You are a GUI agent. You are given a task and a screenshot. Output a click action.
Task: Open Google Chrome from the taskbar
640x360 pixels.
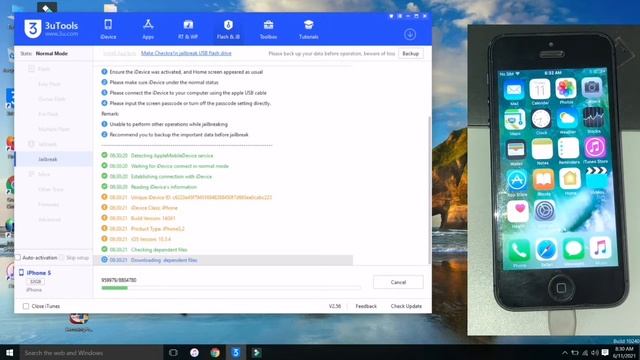click(x=215, y=353)
